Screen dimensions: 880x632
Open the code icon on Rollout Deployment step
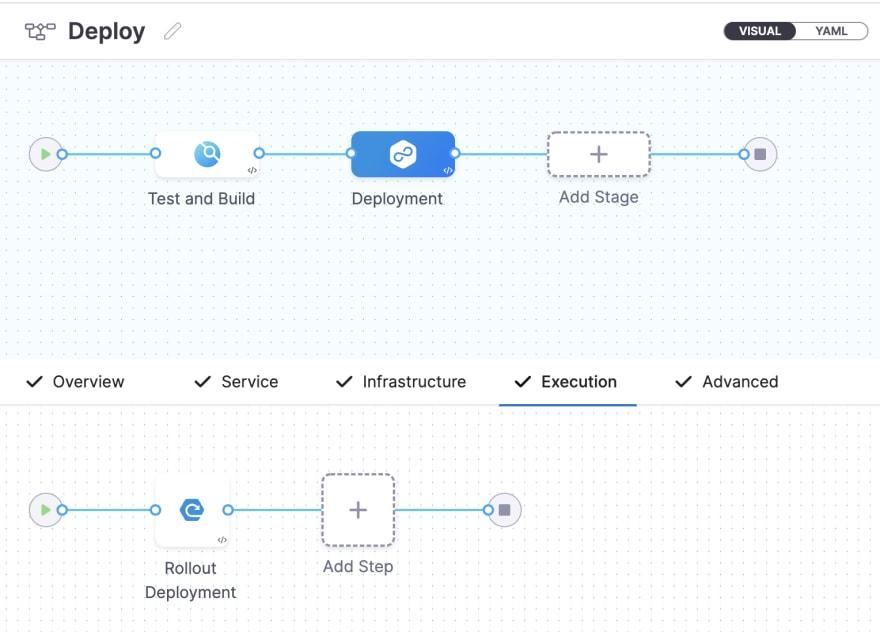point(222,539)
